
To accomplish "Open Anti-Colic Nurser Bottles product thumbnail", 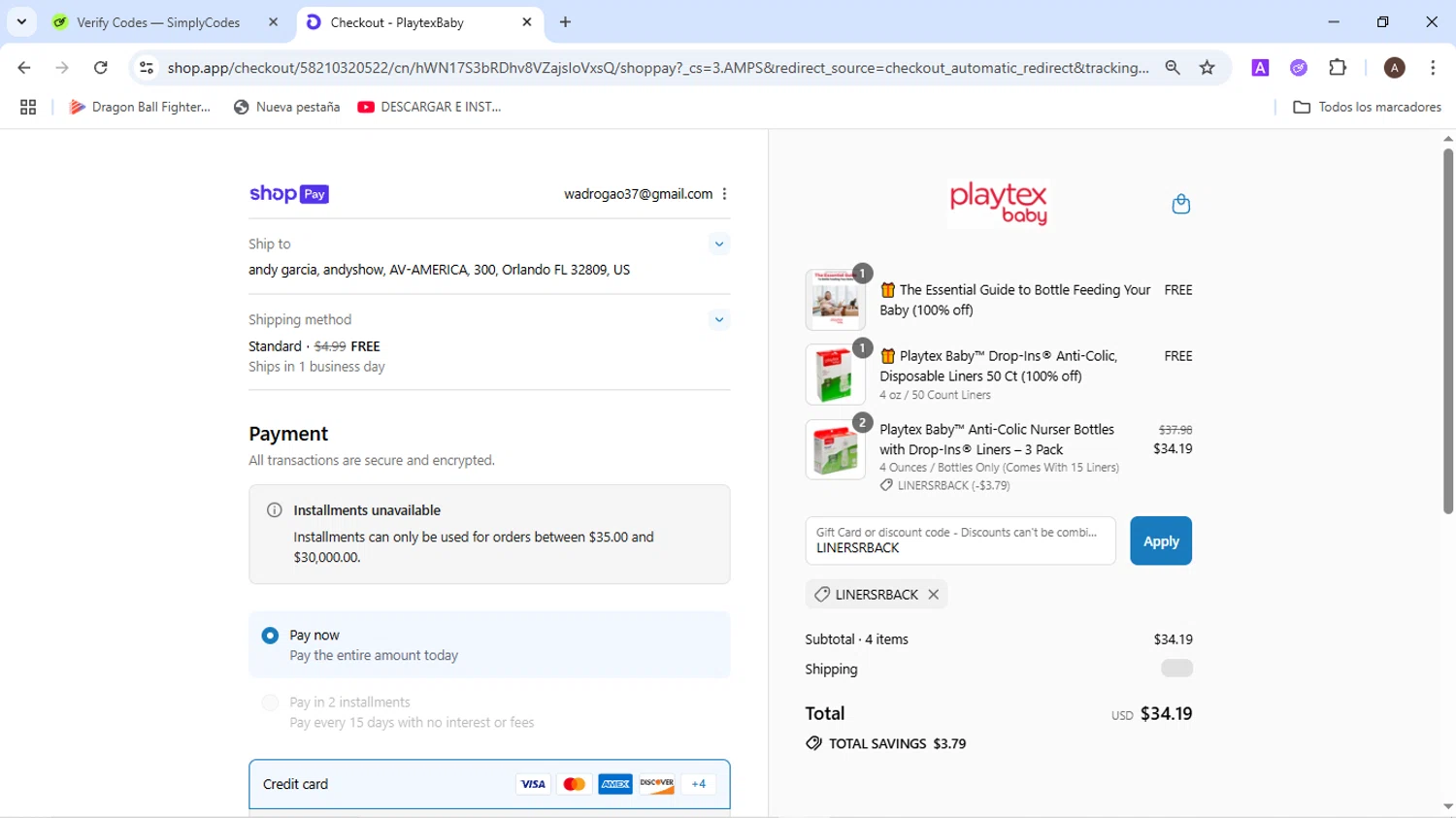I will tap(835, 449).
